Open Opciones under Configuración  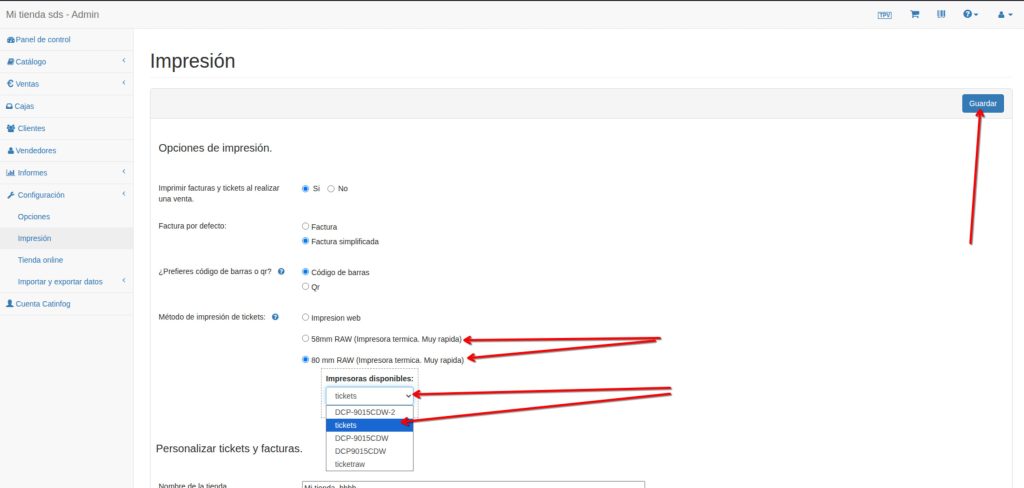click(x=33, y=216)
